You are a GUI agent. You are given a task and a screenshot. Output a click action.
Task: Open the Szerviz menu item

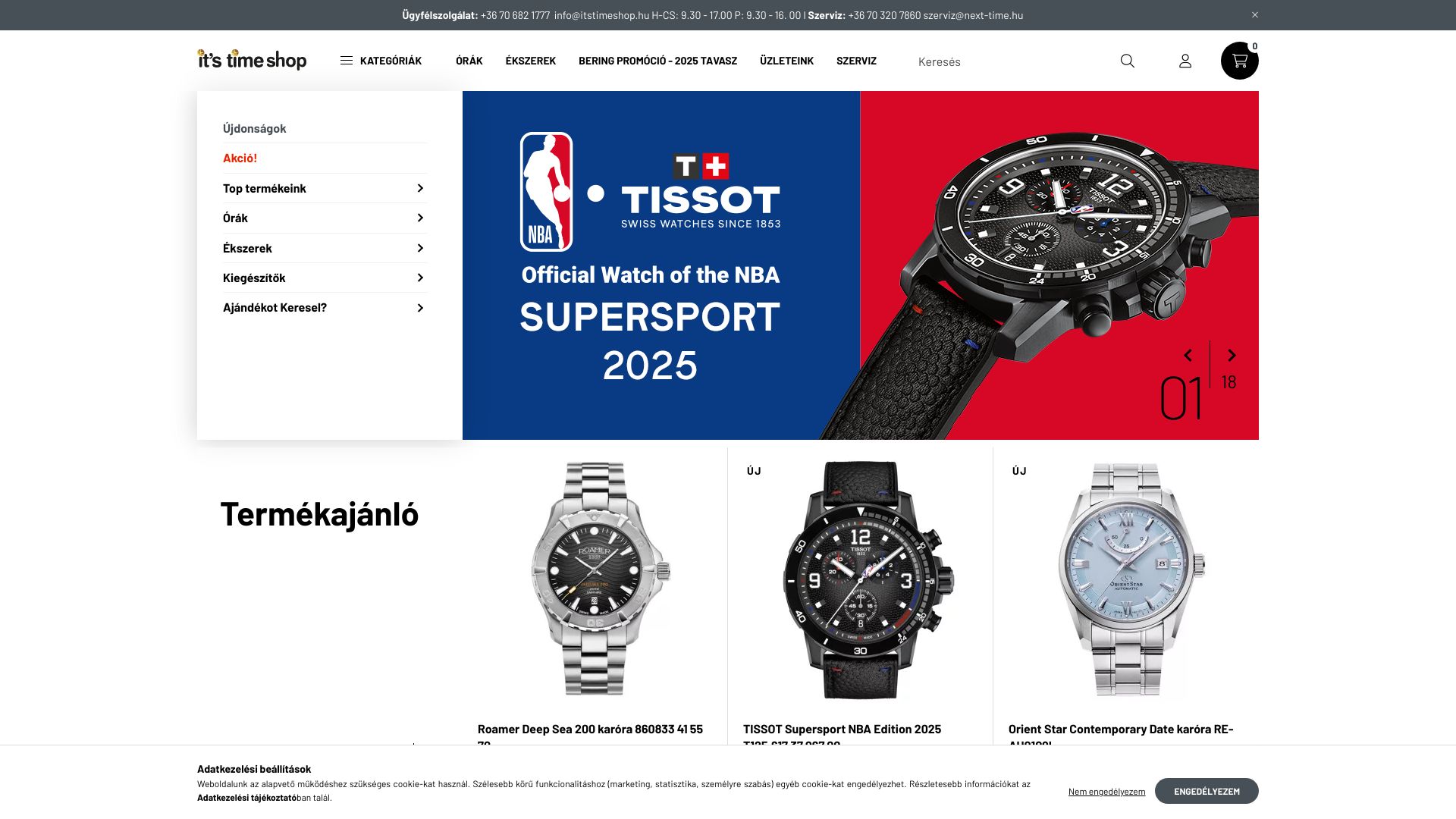(x=856, y=61)
